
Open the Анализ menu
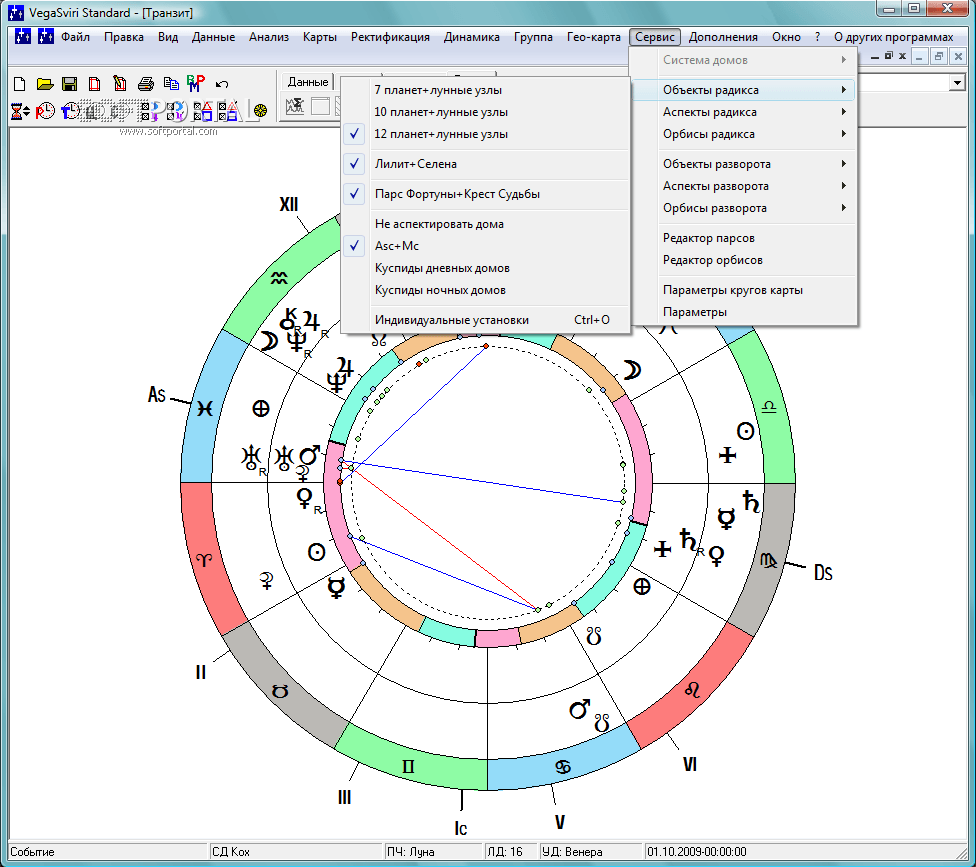[269, 37]
